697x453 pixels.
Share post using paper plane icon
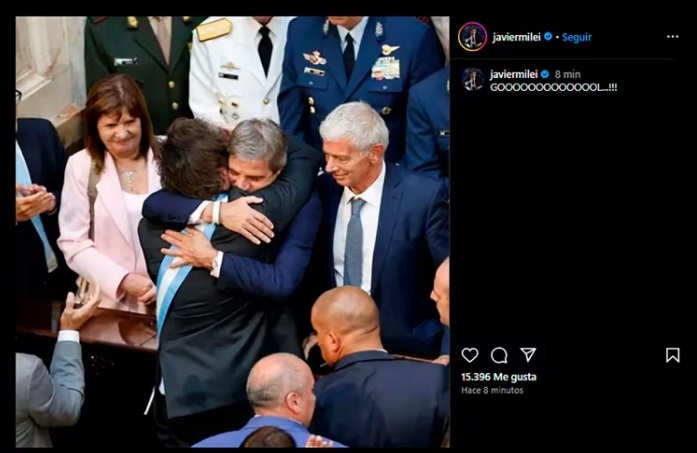[528, 354]
